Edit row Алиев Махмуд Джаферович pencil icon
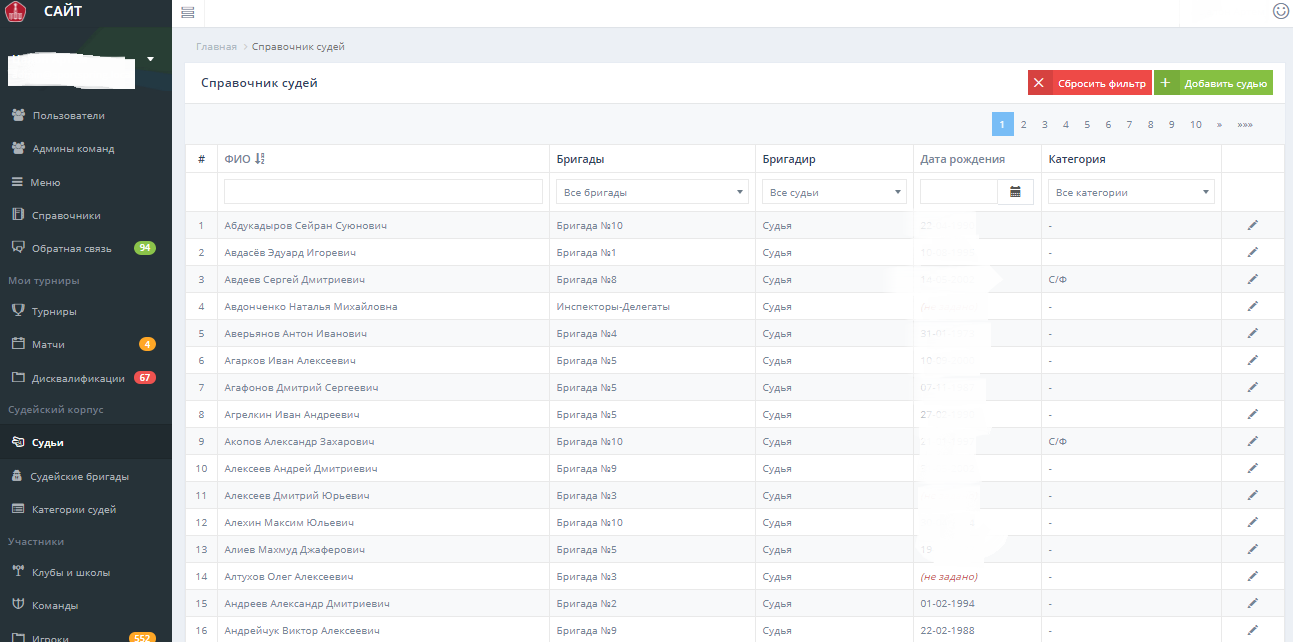The height and width of the screenshot is (642, 1293). tap(1253, 549)
